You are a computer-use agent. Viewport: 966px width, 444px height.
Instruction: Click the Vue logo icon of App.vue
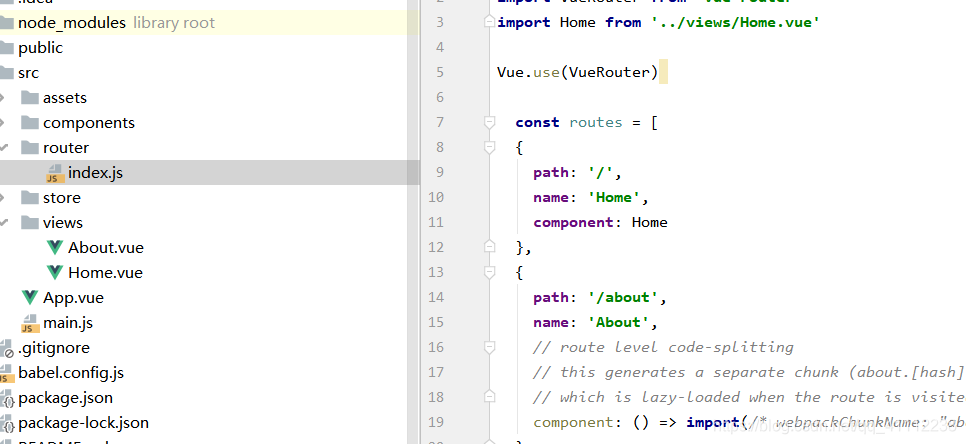pyautogui.click(x=30, y=297)
